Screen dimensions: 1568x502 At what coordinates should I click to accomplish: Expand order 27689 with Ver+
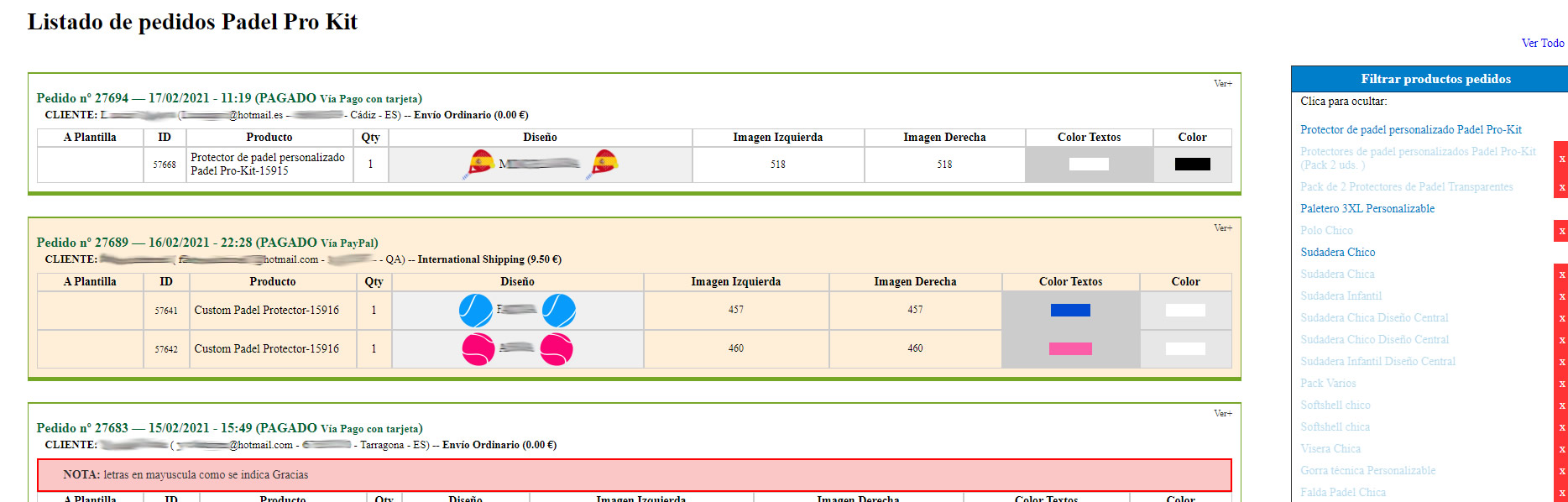click(x=1223, y=227)
